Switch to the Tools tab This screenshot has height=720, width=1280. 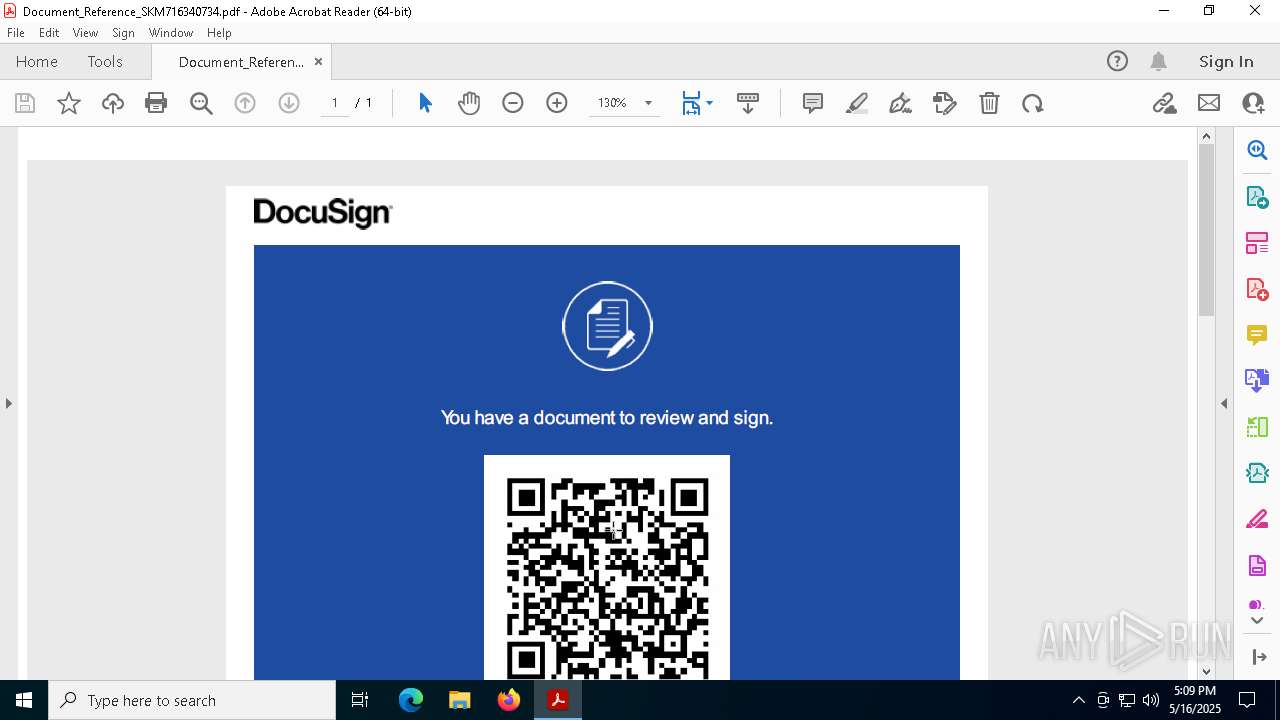105,61
